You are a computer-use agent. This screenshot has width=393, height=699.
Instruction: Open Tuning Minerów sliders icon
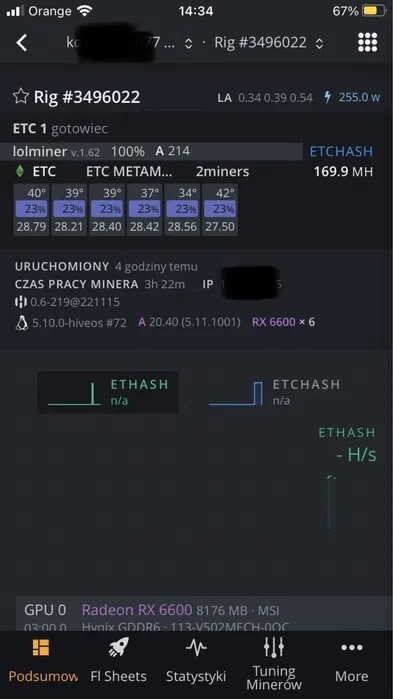(x=274, y=647)
